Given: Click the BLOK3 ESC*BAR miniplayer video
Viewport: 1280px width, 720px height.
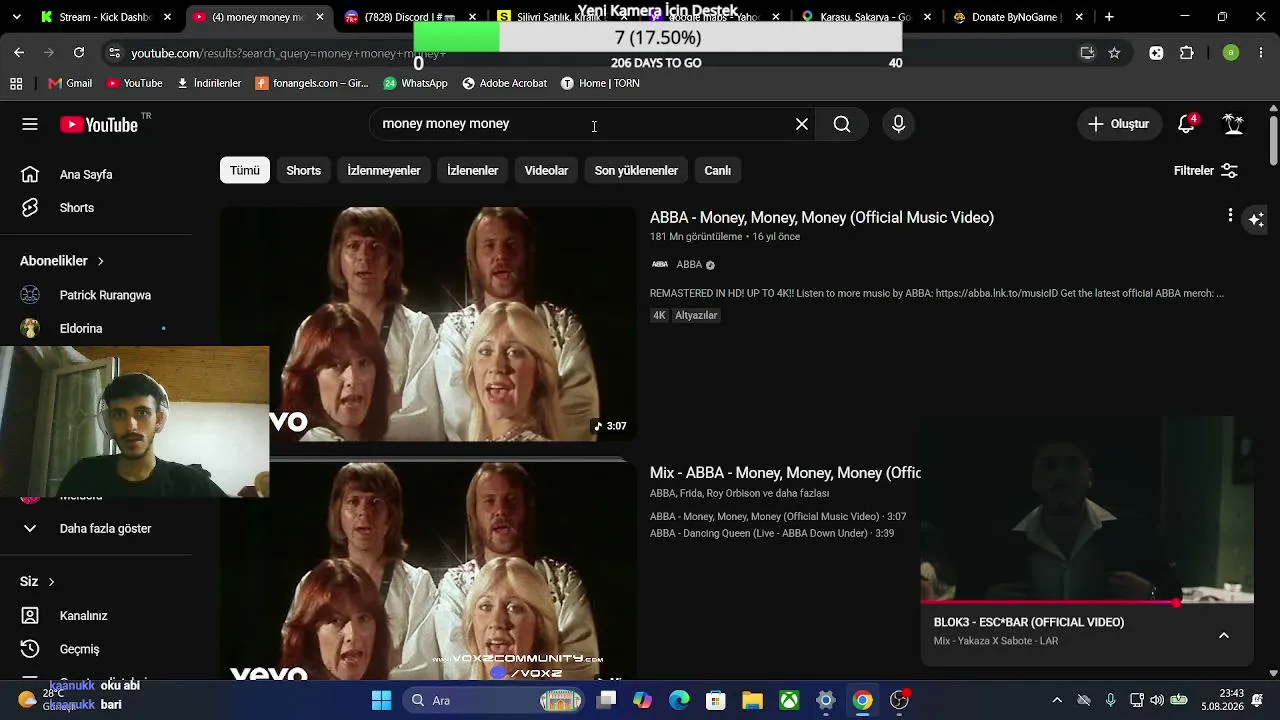Looking at the screenshot, I should click(1087, 509).
